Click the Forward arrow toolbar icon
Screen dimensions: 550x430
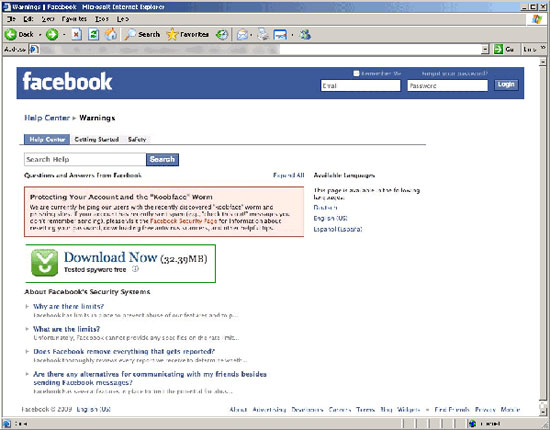click(x=52, y=34)
